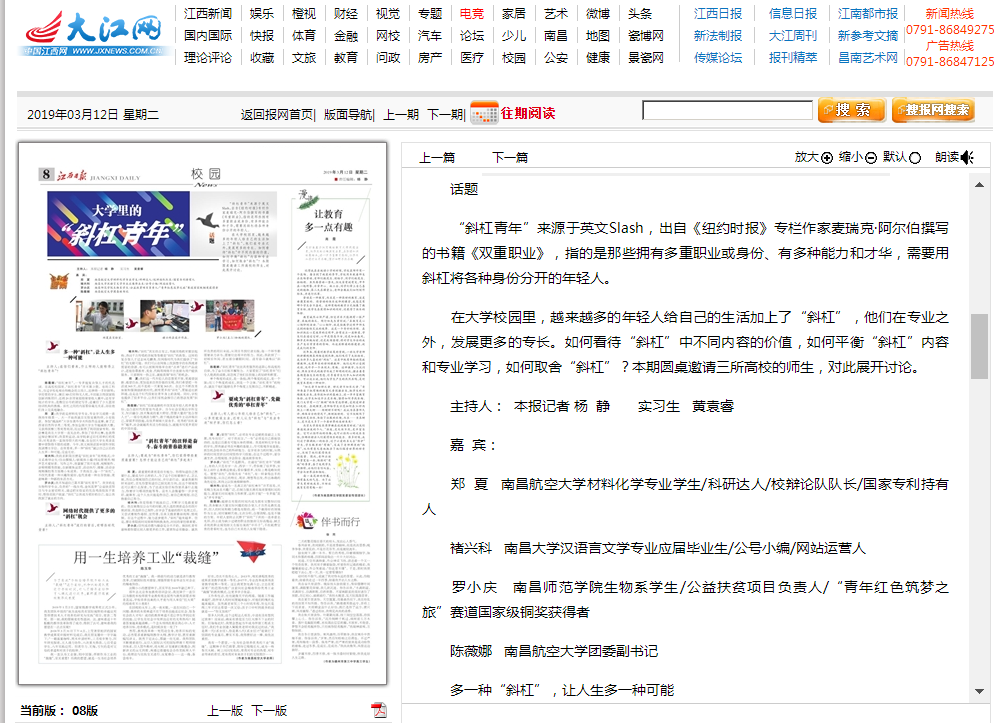994x723 pixels.
Task: Click the scroll down arrow in article pane
Action: (x=979, y=691)
